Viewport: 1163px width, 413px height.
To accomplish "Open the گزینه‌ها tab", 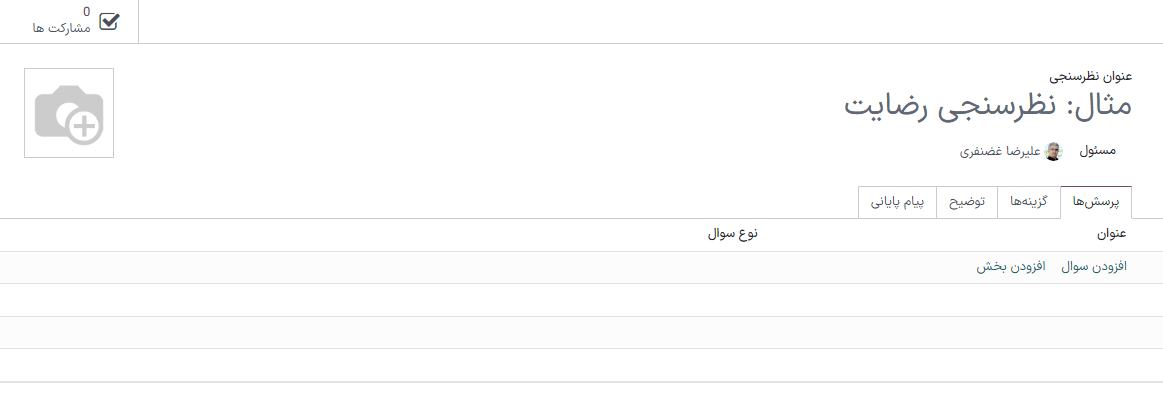I will 1029,202.
